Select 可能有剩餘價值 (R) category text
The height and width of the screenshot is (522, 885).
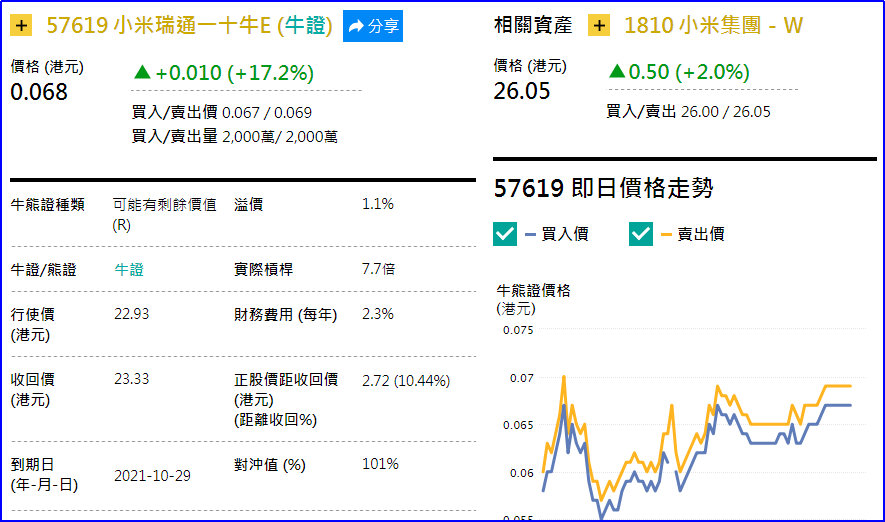coord(164,214)
